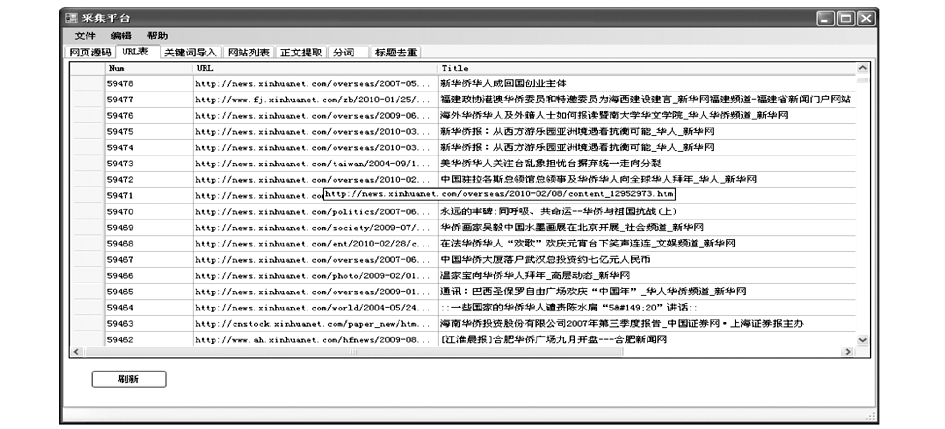Select Num cell 59475
945x429 pixels.
149,131
